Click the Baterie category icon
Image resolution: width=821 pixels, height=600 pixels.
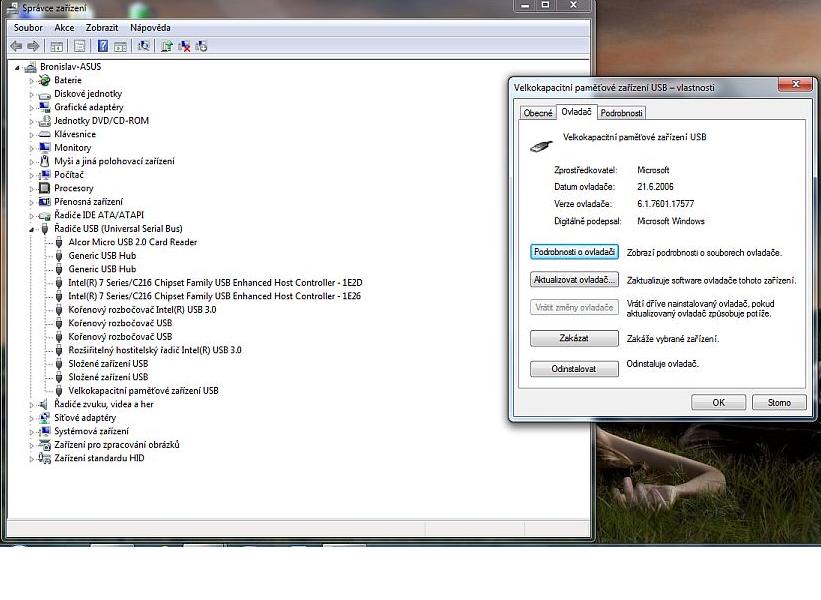tap(45, 80)
